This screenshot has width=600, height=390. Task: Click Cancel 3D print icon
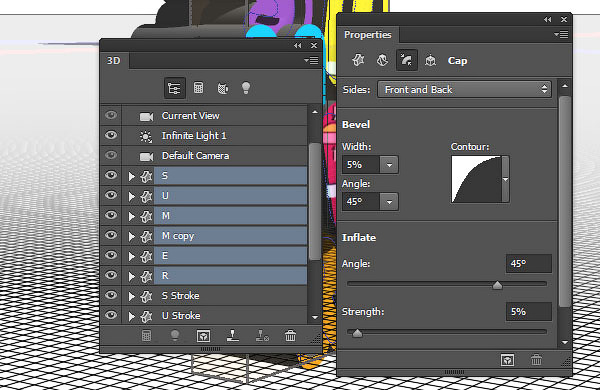pos(262,336)
